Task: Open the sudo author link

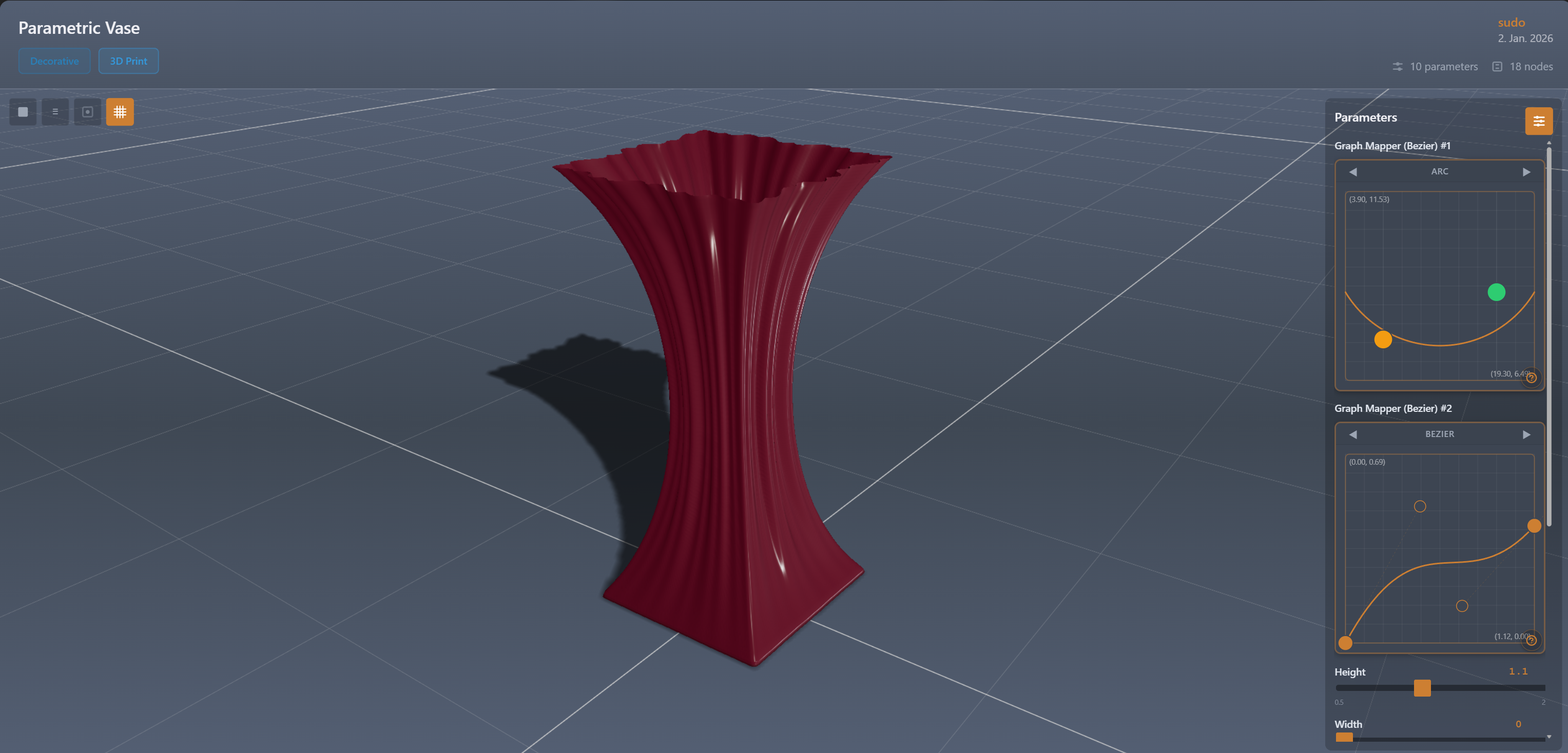Action: 1511,23
